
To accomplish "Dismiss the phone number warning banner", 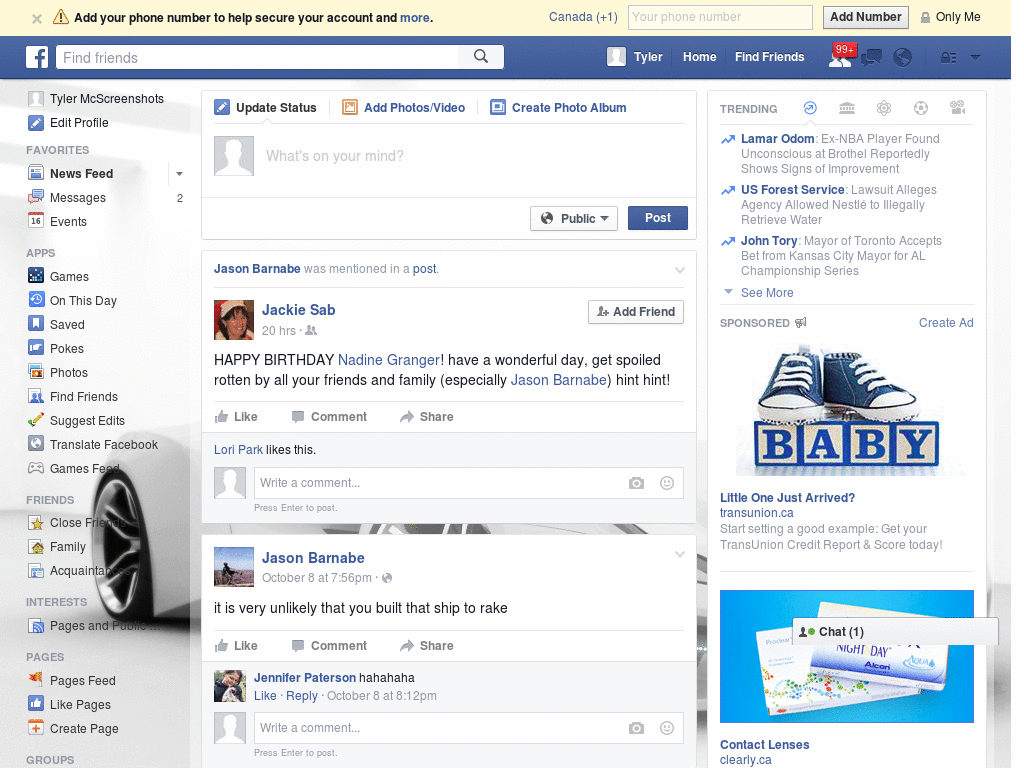I will [x=37, y=18].
